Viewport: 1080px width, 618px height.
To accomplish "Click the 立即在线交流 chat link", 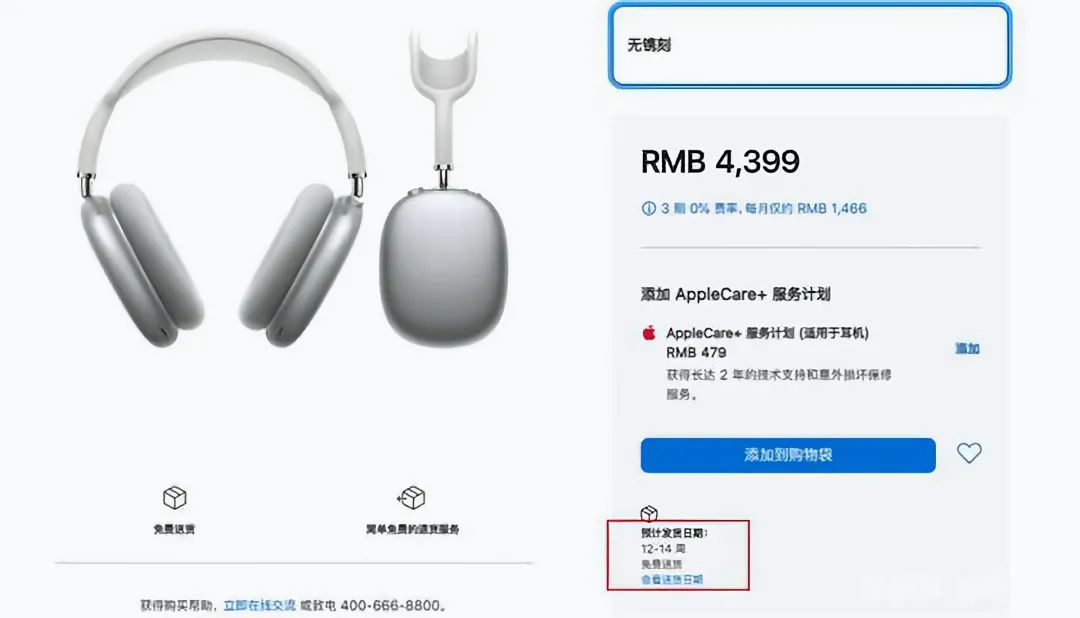I will click(x=259, y=605).
